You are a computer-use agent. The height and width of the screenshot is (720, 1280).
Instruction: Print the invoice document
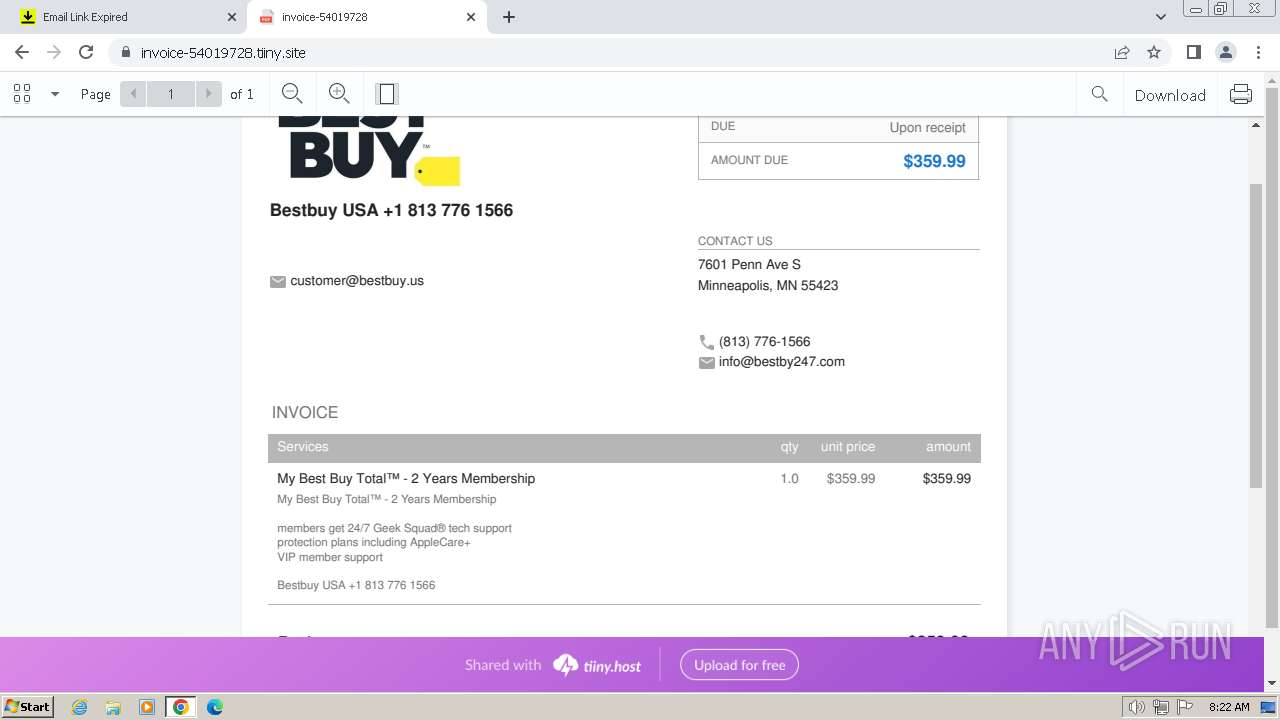click(1241, 94)
